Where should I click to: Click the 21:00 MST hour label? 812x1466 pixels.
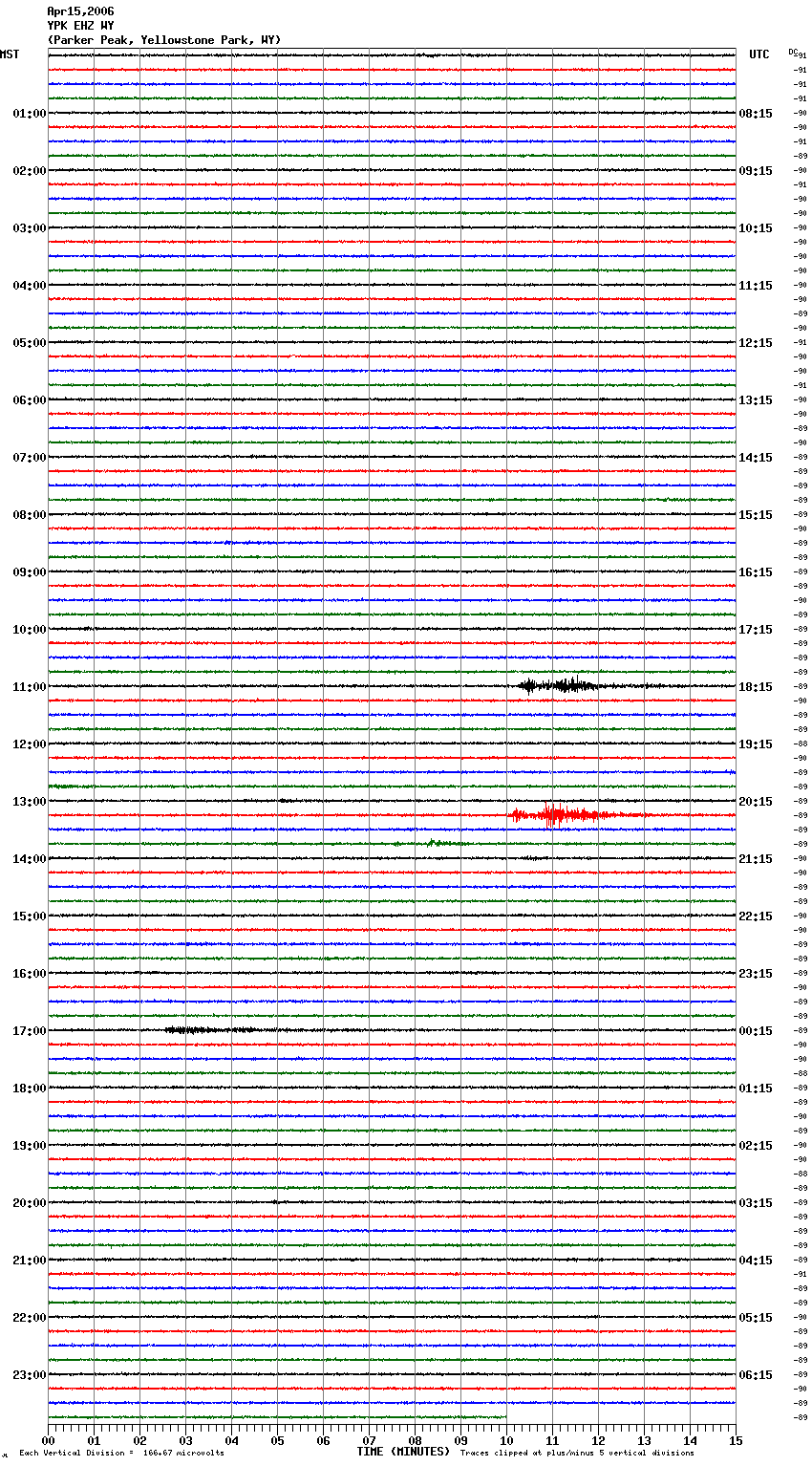(x=29, y=1261)
